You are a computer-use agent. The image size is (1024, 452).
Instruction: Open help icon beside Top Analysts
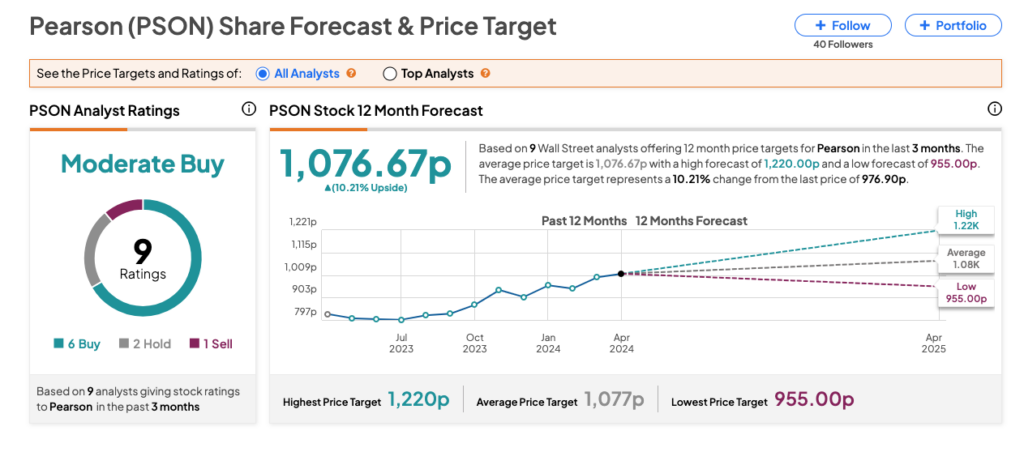tap(485, 74)
